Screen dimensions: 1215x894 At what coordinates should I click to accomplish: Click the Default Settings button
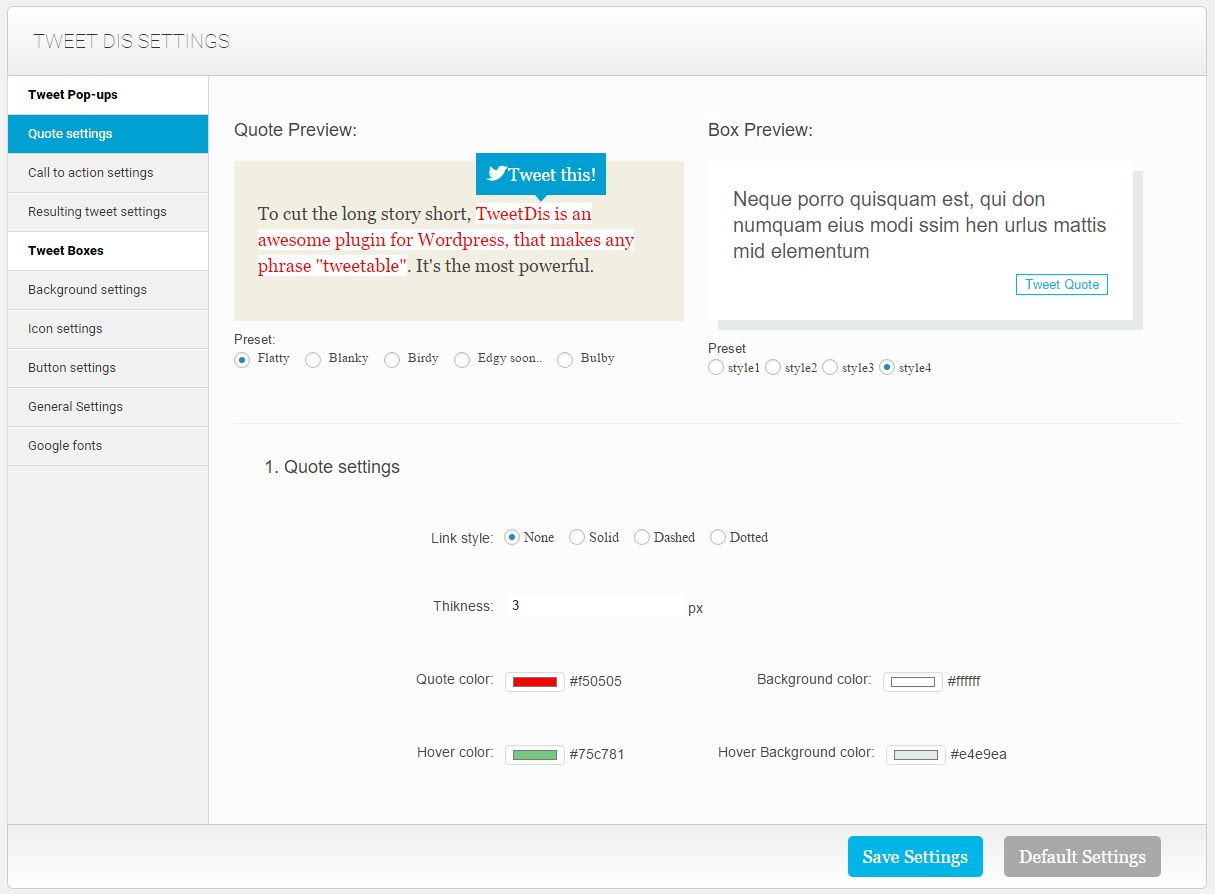click(x=1082, y=857)
